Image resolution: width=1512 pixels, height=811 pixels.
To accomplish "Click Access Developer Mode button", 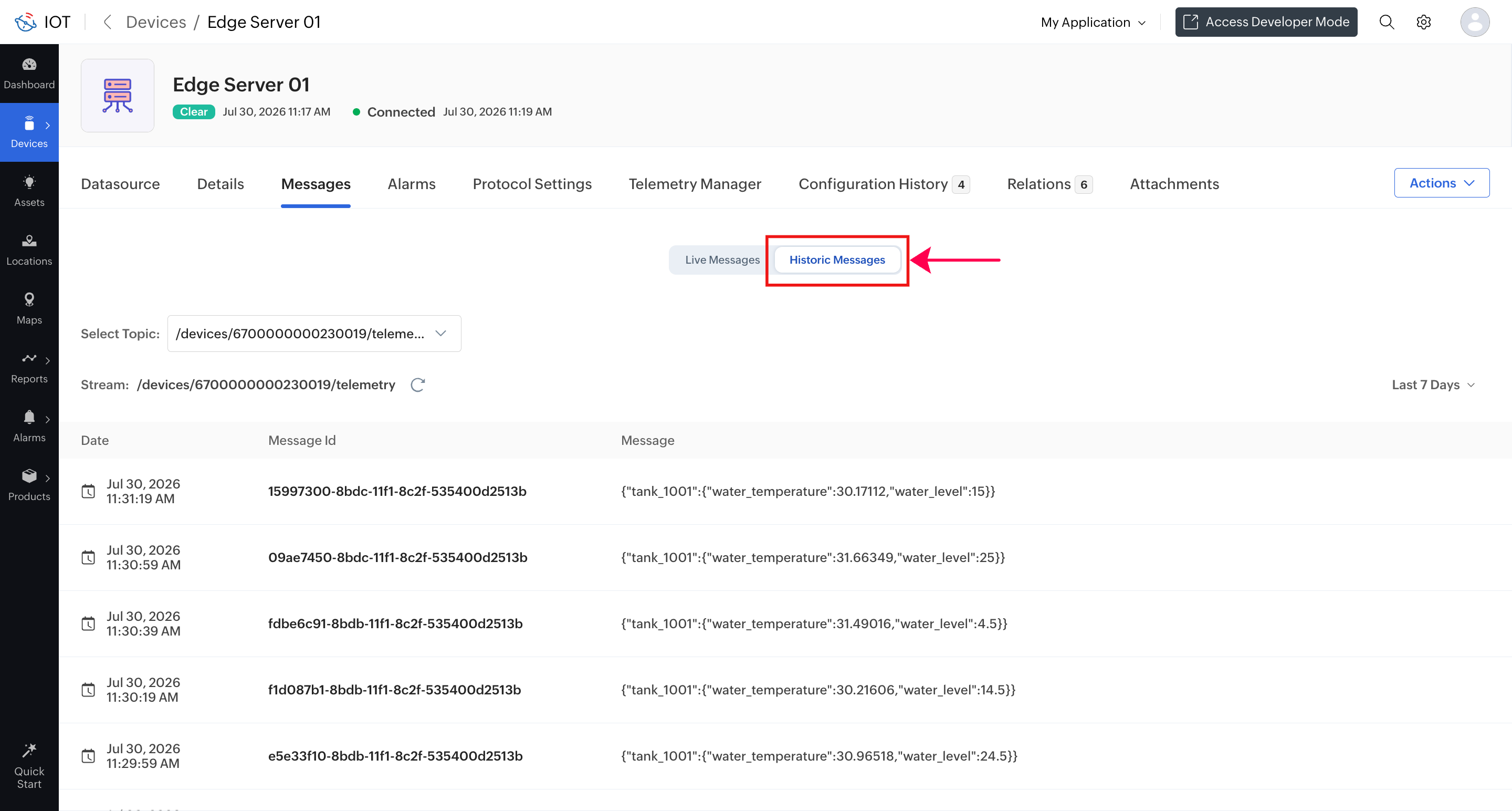I will pyautogui.click(x=1266, y=22).
